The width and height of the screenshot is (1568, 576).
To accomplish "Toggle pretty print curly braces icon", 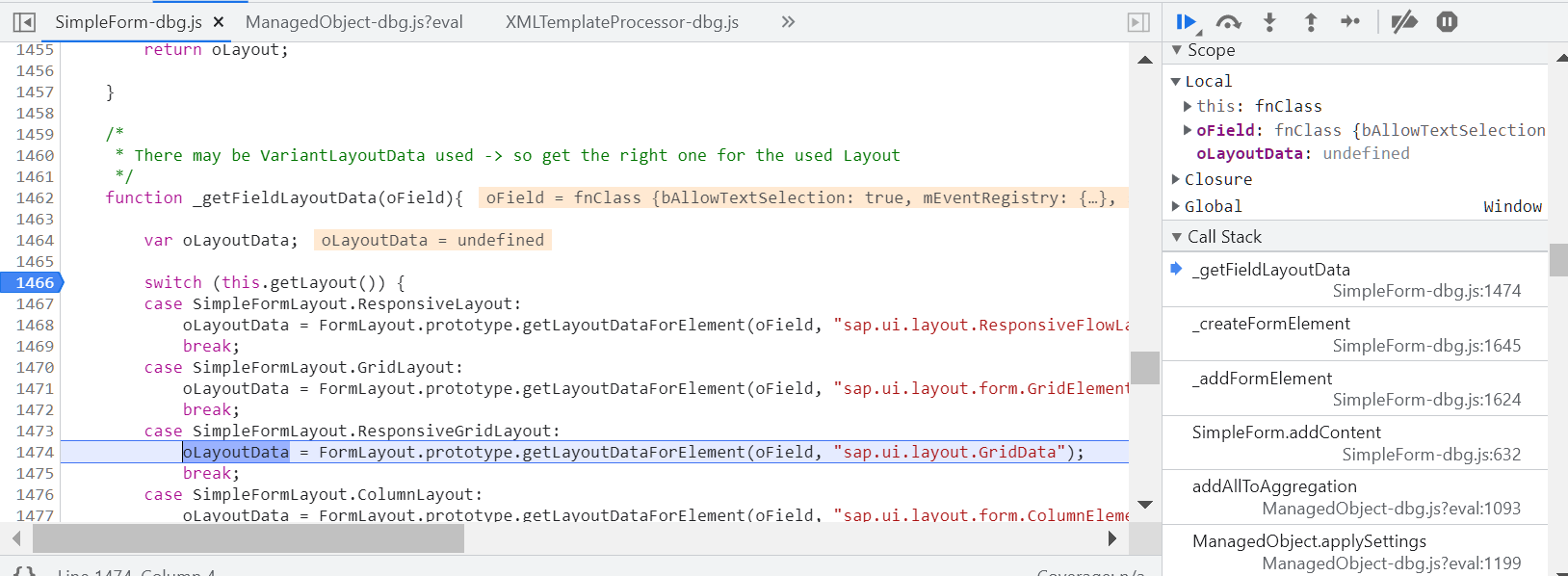I will pyautogui.click(x=25, y=572).
